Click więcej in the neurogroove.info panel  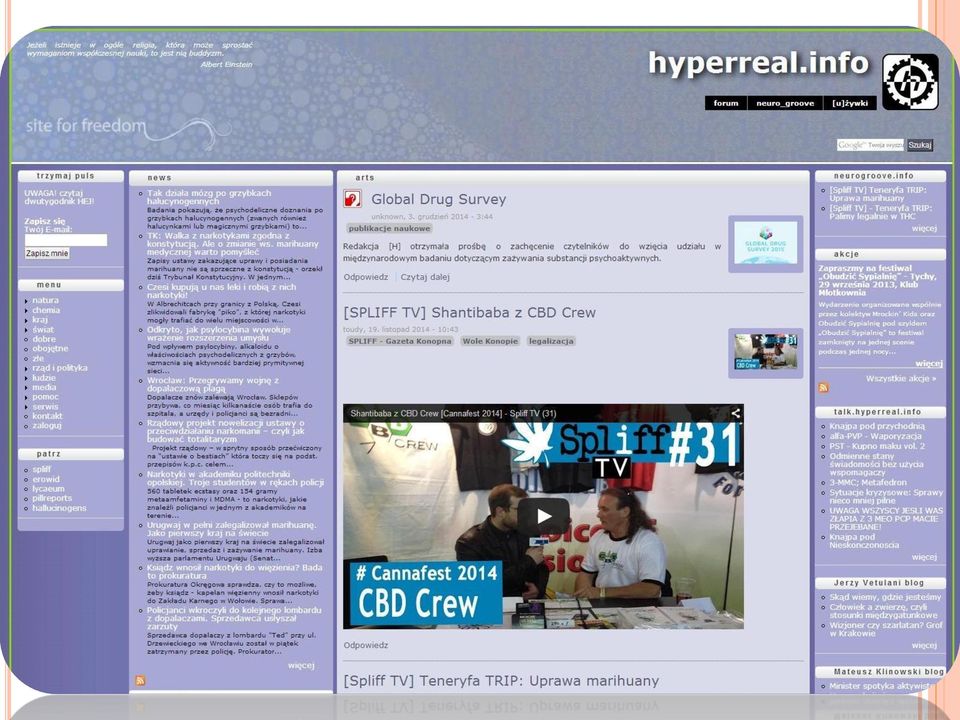pos(924,228)
